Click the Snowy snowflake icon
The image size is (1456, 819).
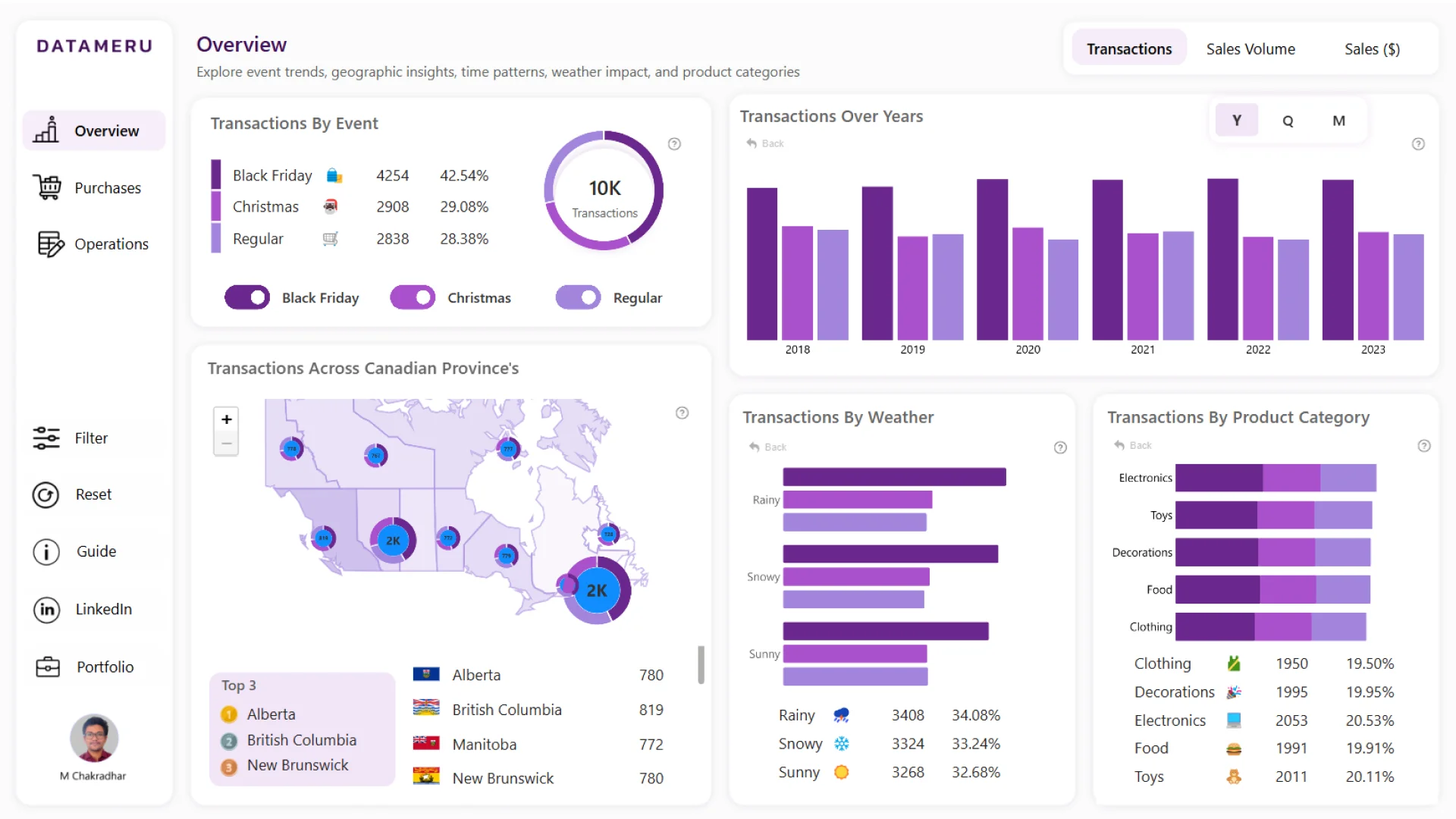click(842, 744)
